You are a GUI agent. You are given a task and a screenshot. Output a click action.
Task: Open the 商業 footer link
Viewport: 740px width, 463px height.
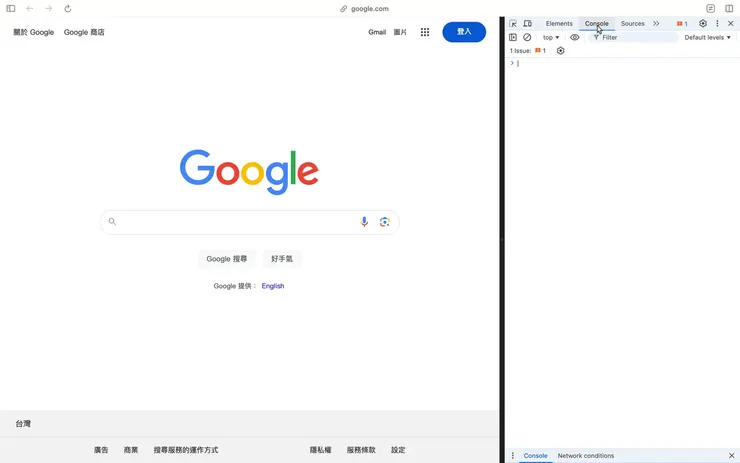click(131, 450)
